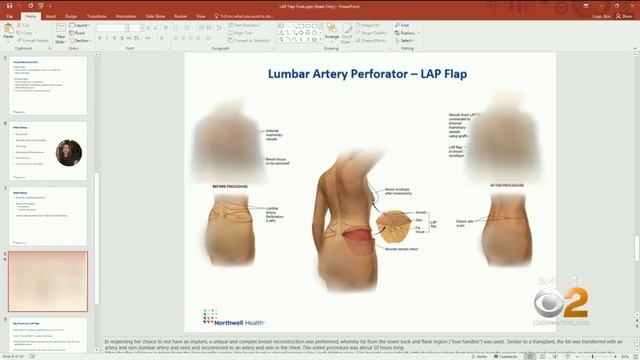This screenshot has height=360, width=640.
Task: Click the Paste clipboard icon
Action: (8, 29)
